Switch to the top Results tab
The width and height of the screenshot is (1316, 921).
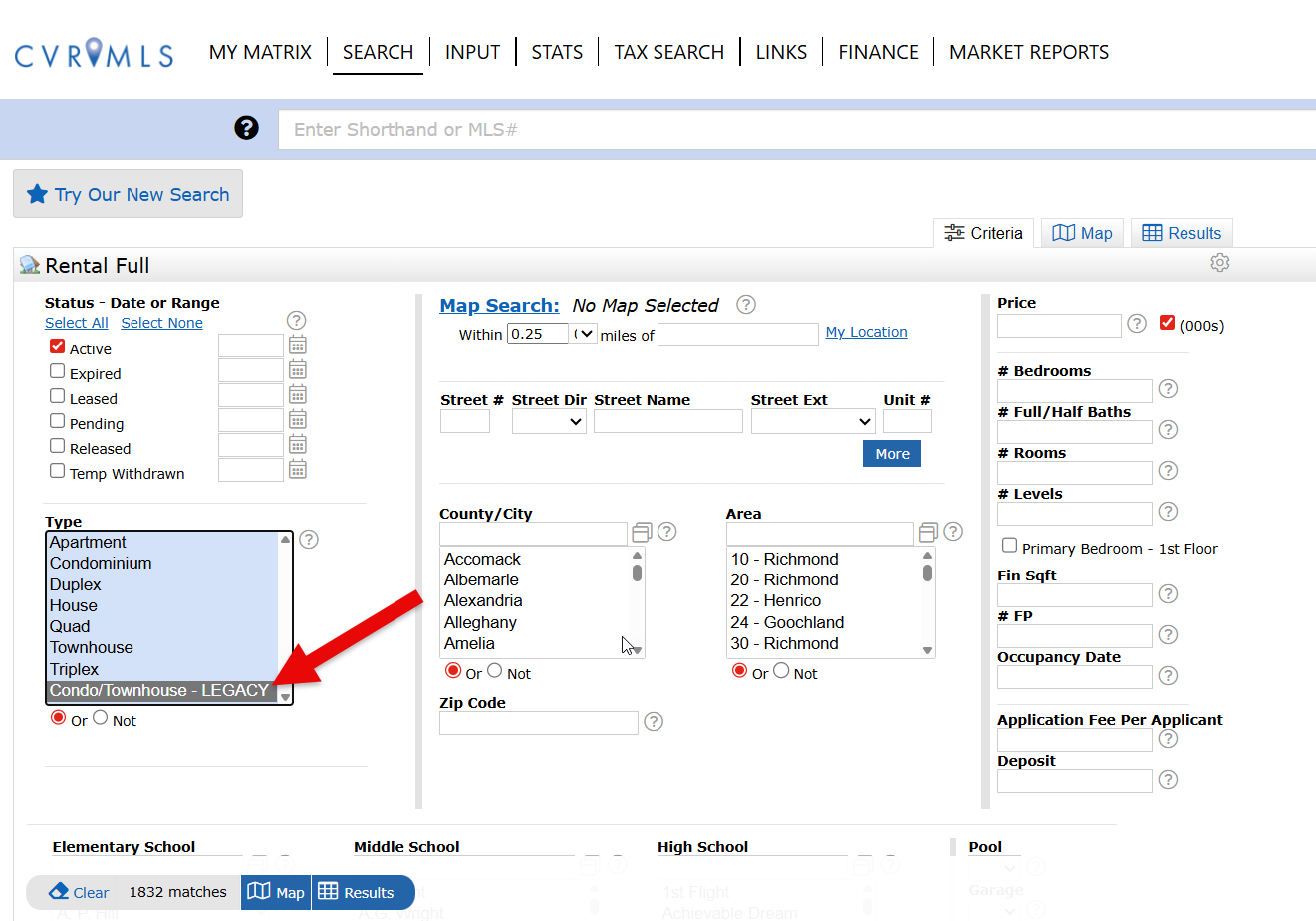[1182, 233]
